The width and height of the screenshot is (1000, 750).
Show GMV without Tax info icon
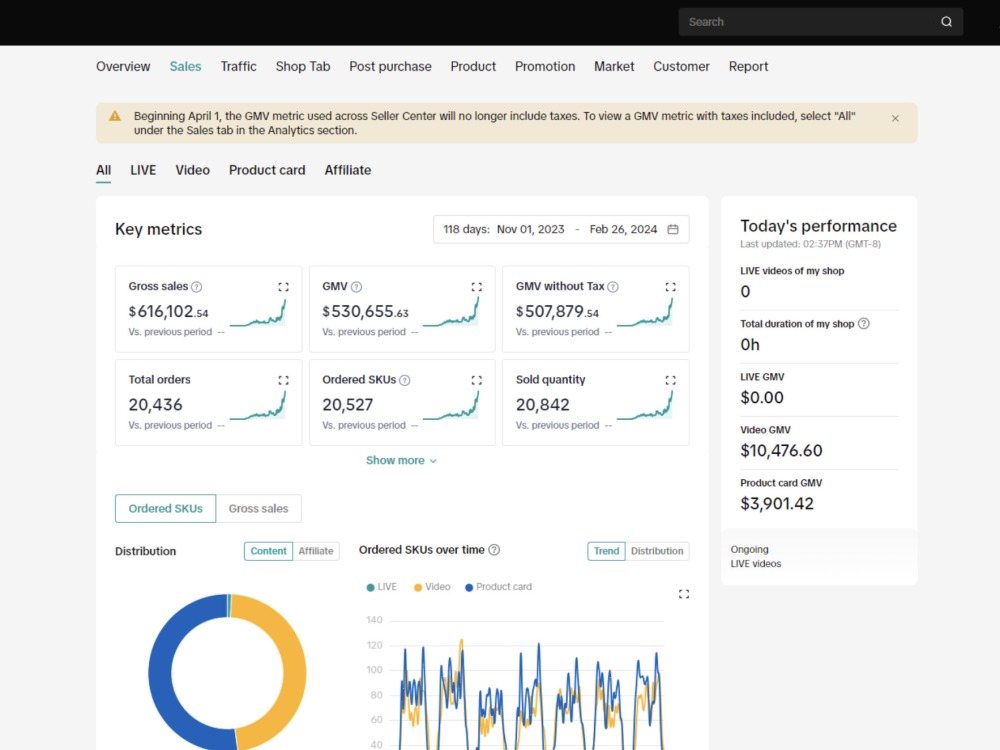pos(613,287)
